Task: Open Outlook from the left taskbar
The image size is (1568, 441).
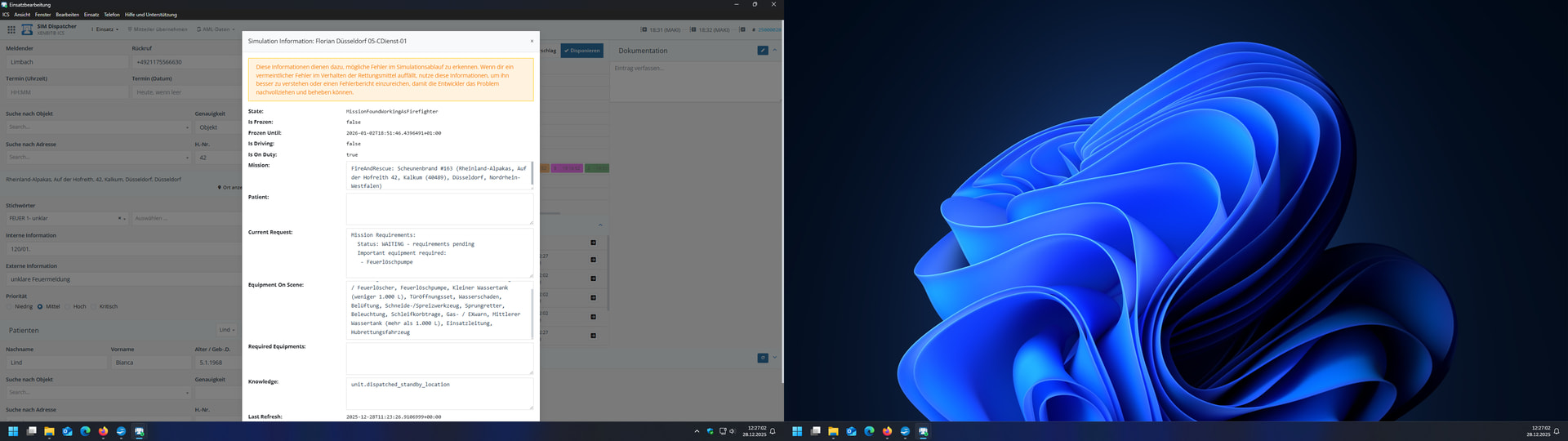Action: (67, 431)
